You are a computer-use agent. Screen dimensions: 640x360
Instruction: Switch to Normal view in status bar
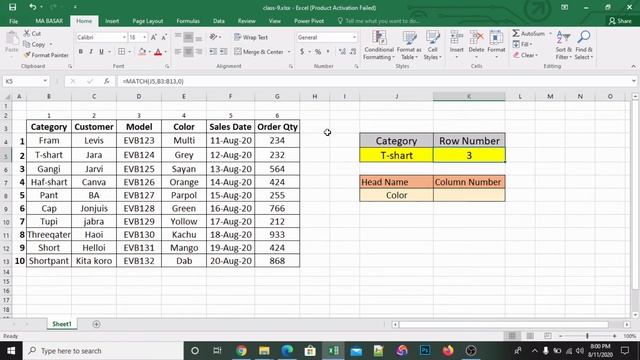(x=512, y=336)
